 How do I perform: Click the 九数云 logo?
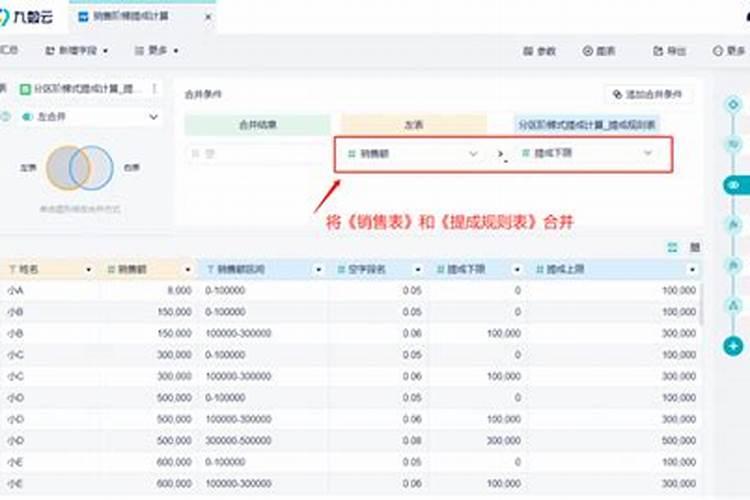(26, 17)
